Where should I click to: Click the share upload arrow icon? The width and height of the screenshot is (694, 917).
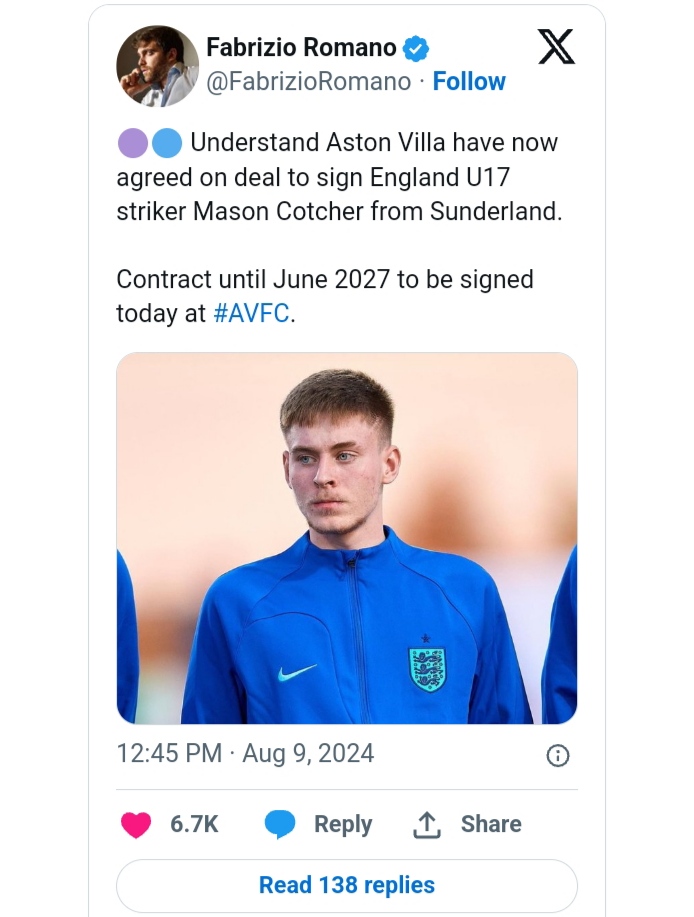click(x=427, y=825)
